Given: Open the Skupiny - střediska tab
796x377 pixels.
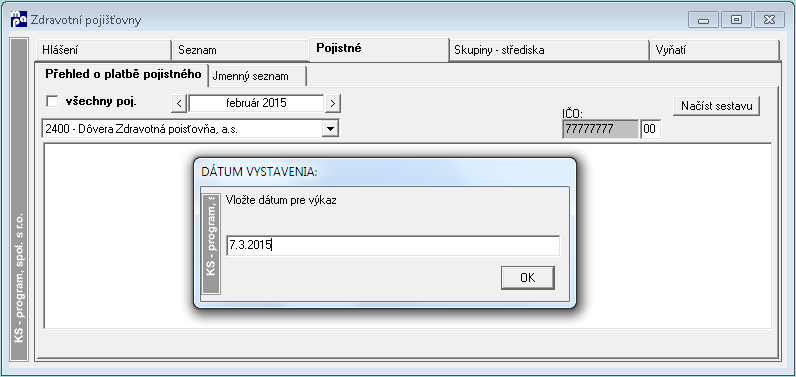Looking at the screenshot, I should click(549, 50).
